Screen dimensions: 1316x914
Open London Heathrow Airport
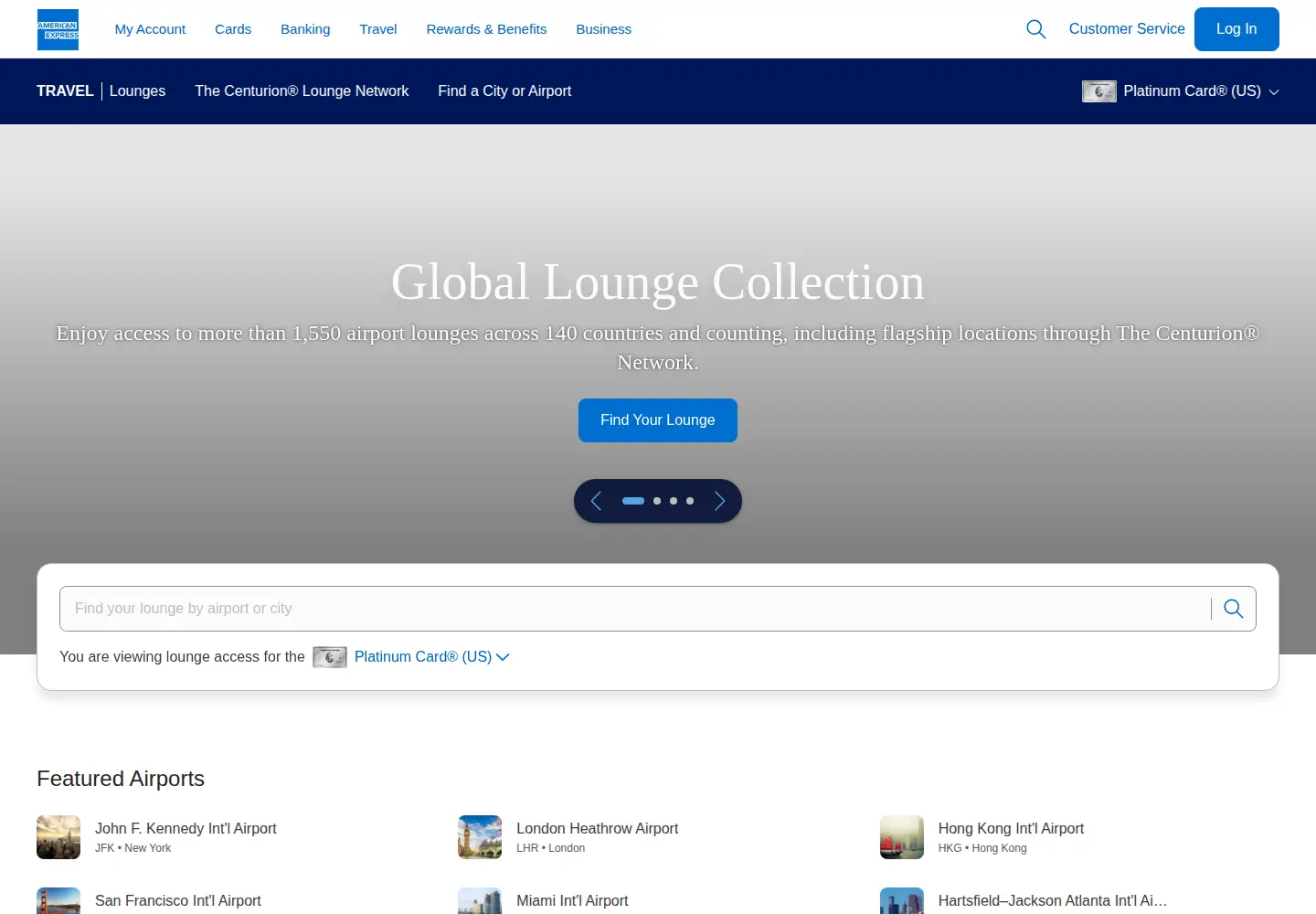pyautogui.click(x=598, y=829)
